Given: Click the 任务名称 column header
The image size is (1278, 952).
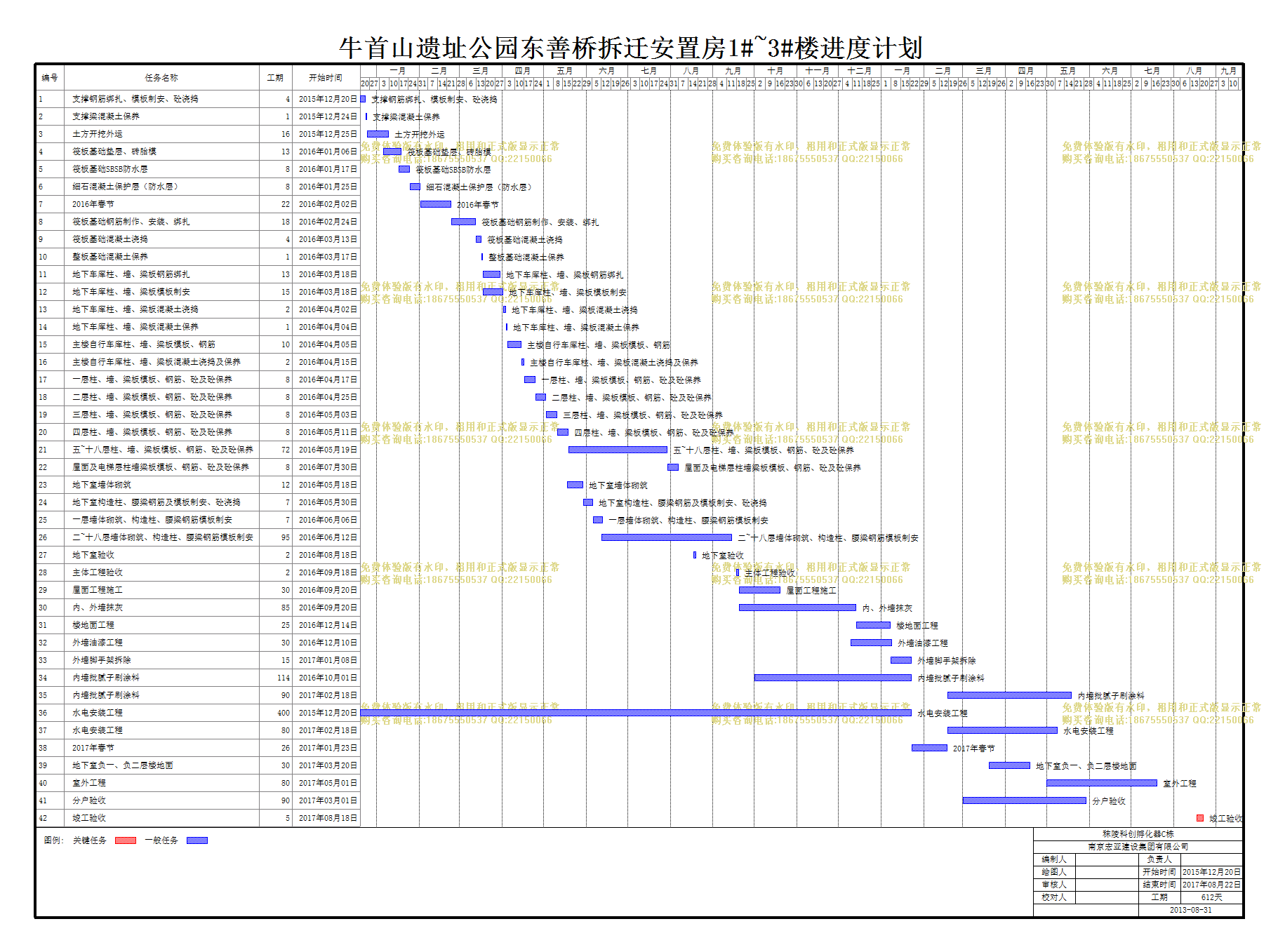Looking at the screenshot, I should 161,78.
